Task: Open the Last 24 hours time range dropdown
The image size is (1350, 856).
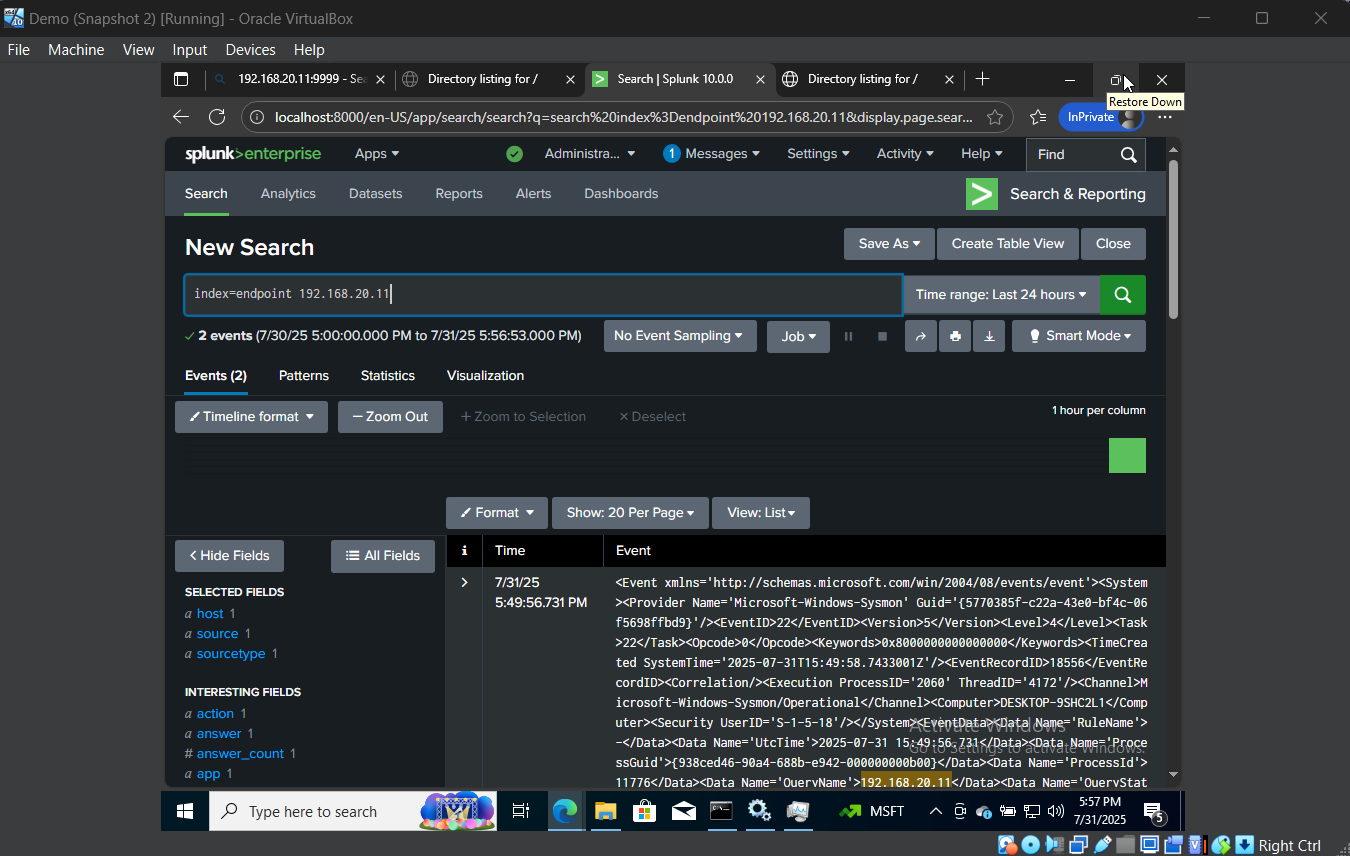Action: pos(1000,294)
